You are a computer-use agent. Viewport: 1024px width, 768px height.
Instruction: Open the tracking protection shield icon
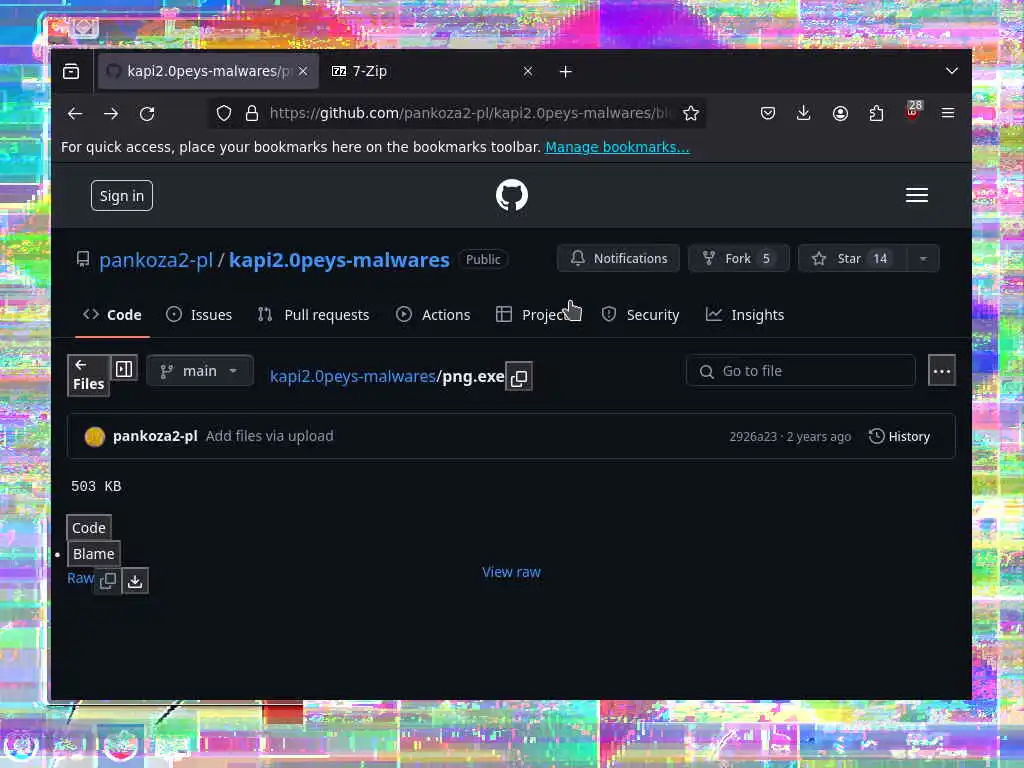point(224,114)
